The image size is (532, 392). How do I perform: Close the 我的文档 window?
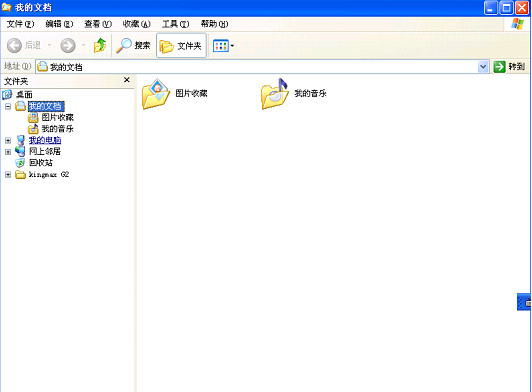click(522, 8)
